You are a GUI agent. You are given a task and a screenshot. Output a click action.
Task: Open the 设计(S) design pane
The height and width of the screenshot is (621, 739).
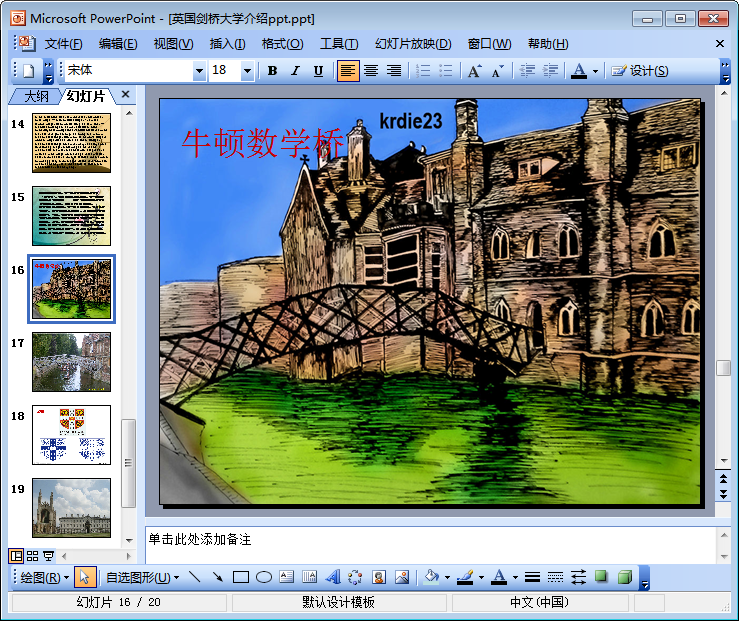pyautogui.click(x=640, y=71)
